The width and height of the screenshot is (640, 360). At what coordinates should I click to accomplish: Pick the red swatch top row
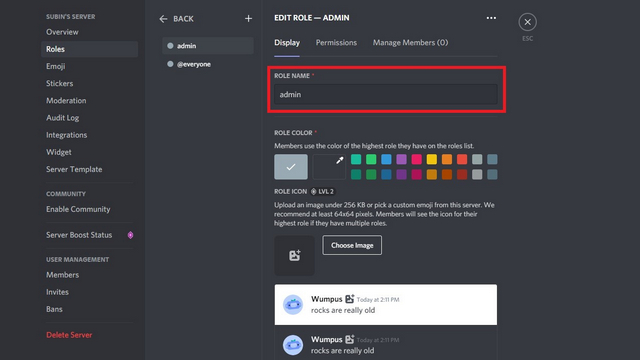coord(462,159)
